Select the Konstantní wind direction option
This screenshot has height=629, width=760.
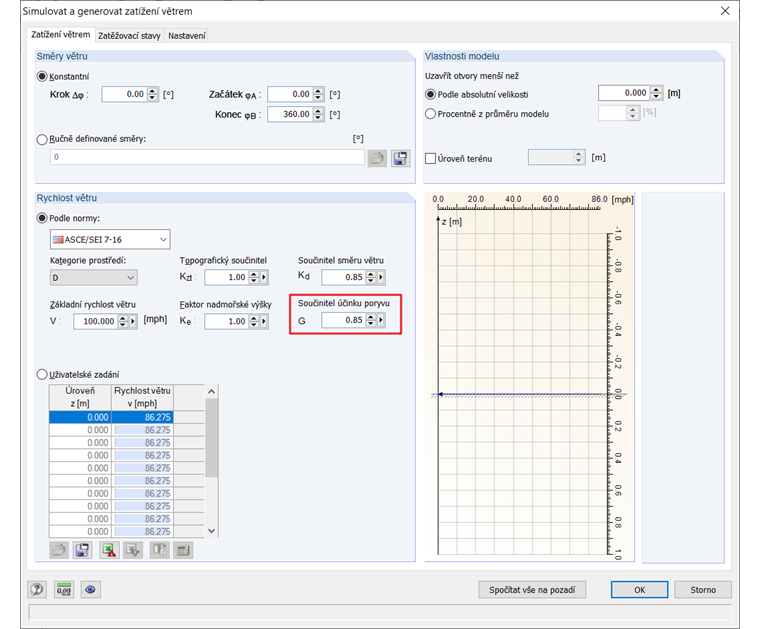42,77
